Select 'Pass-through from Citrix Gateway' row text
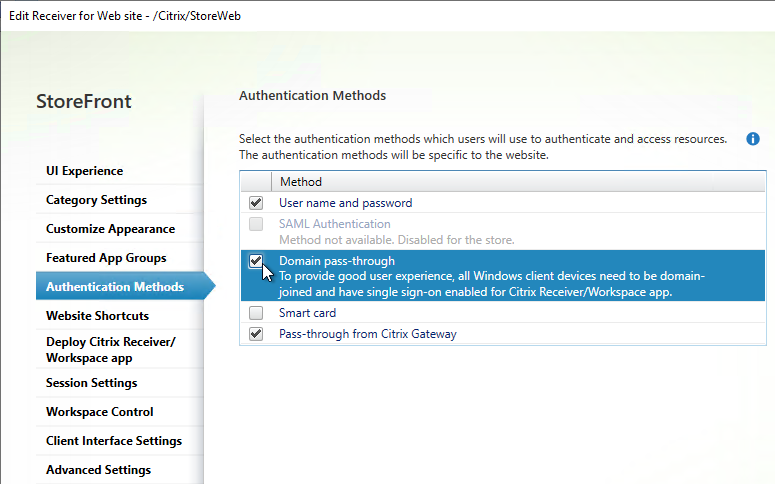Image resolution: width=775 pixels, height=484 pixels. tap(368, 334)
